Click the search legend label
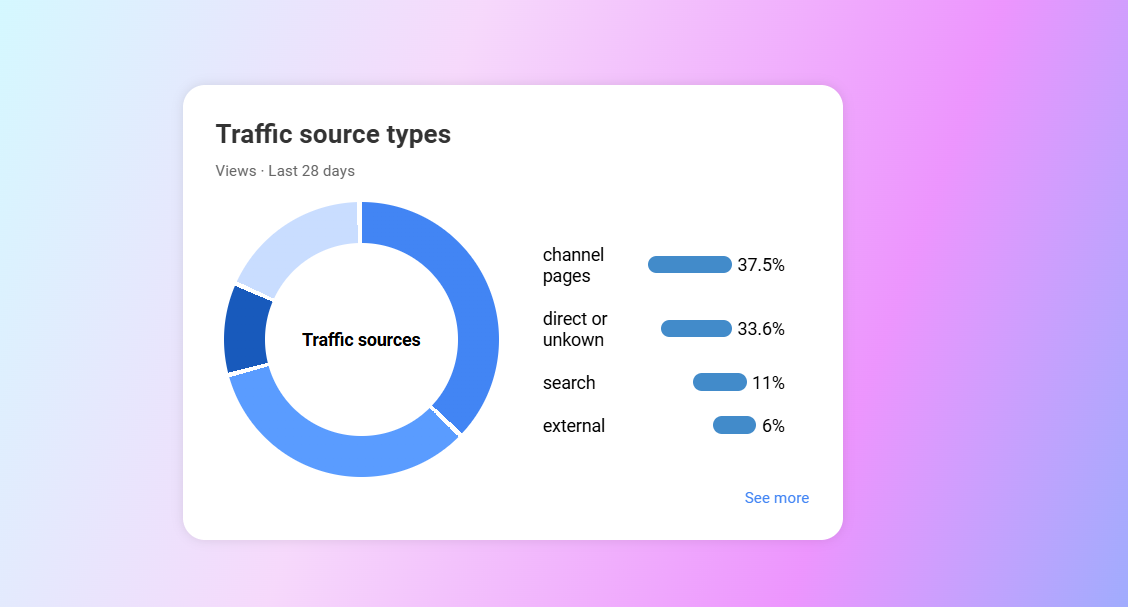Image resolution: width=1128 pixels, height=607 pixels. (569, 383)
